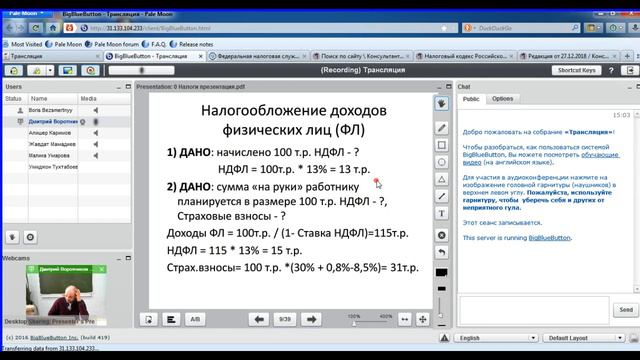Open the Pale Moon application menu
The image size is (640, 360).
(26, 13)
